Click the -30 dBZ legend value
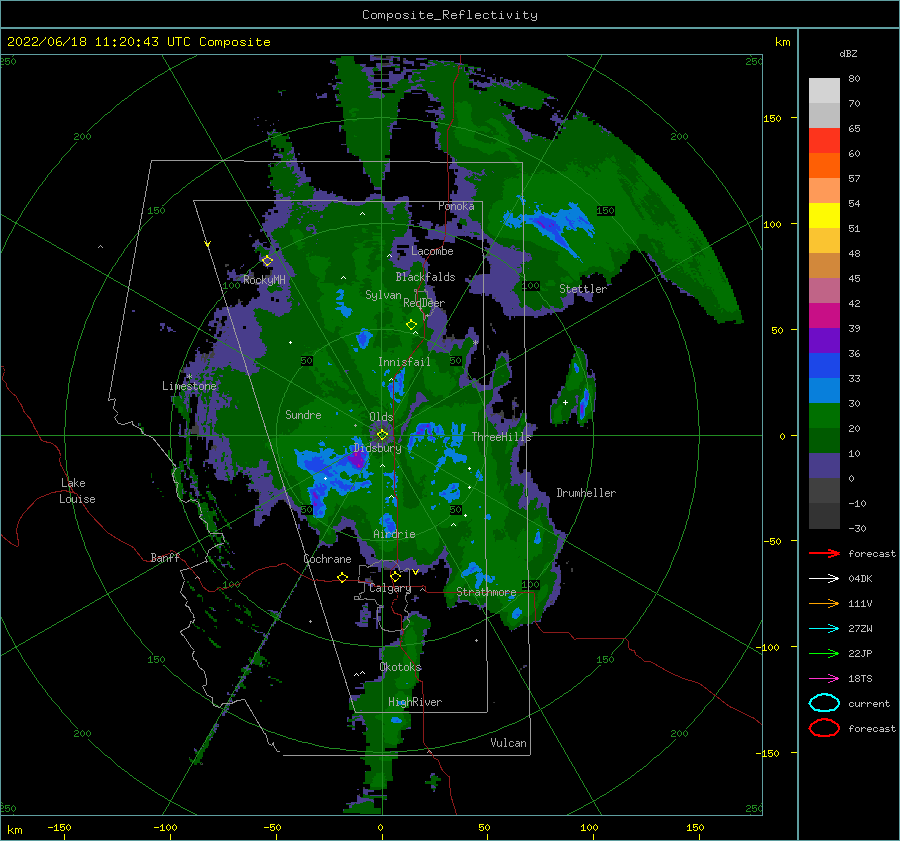Viewport: 900px width, 841px height. pyautogui.click(x=857, y=529)
